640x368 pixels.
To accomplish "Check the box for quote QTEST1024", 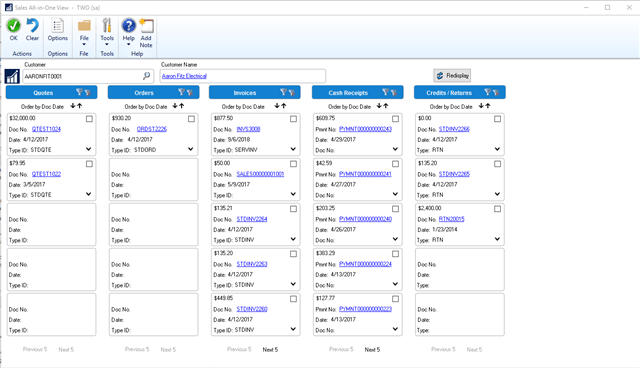I will point(89,119).
